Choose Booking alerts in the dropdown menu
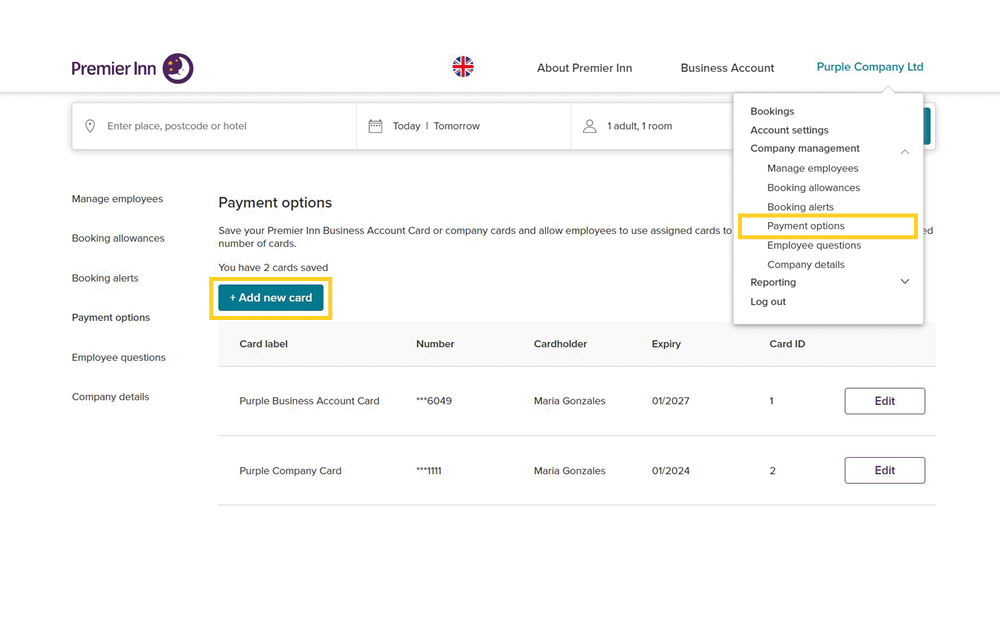The width and height of the screenshot is (1000, 640). [800, 207]
